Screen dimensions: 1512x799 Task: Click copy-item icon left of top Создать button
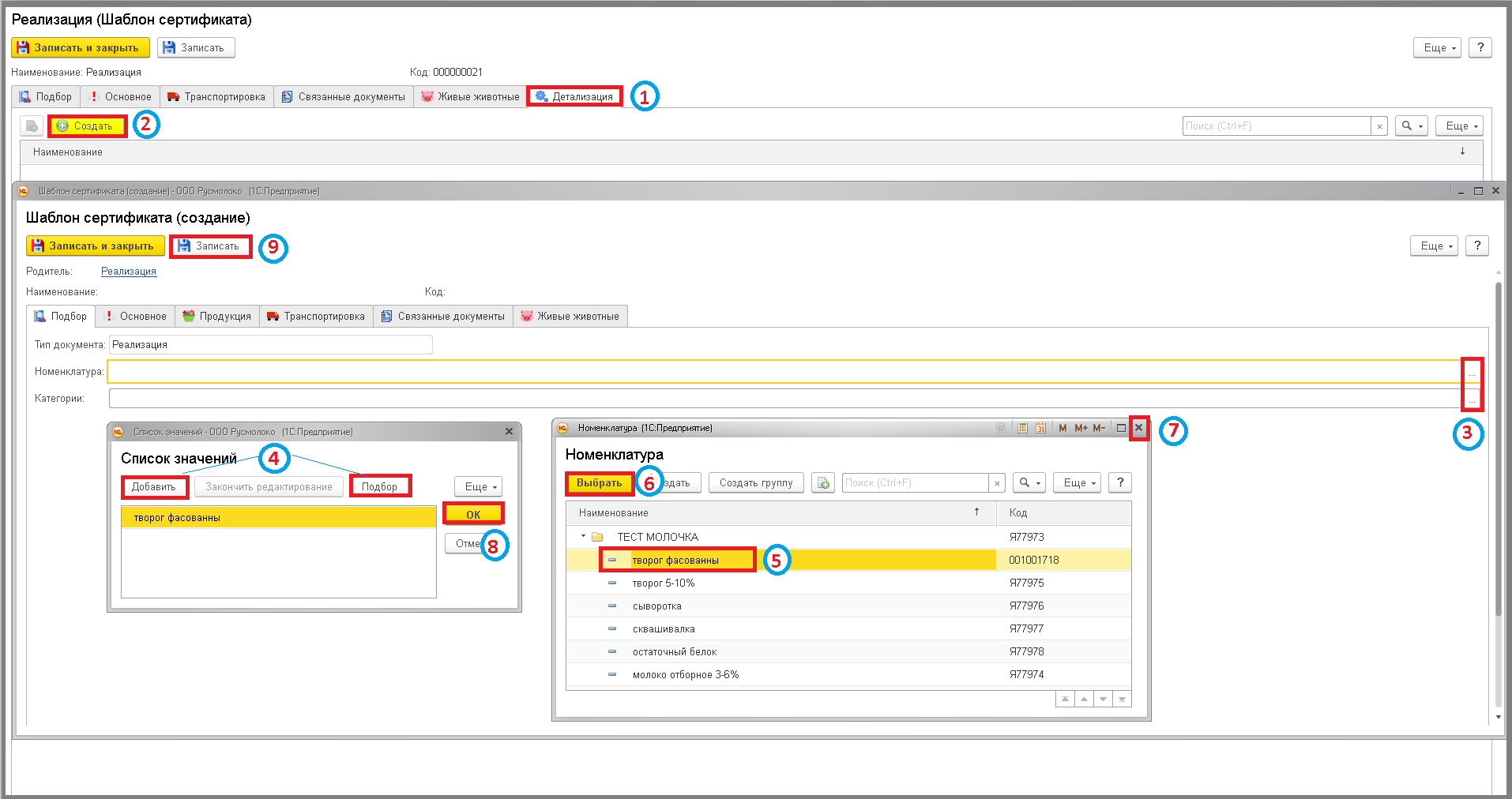32,126
